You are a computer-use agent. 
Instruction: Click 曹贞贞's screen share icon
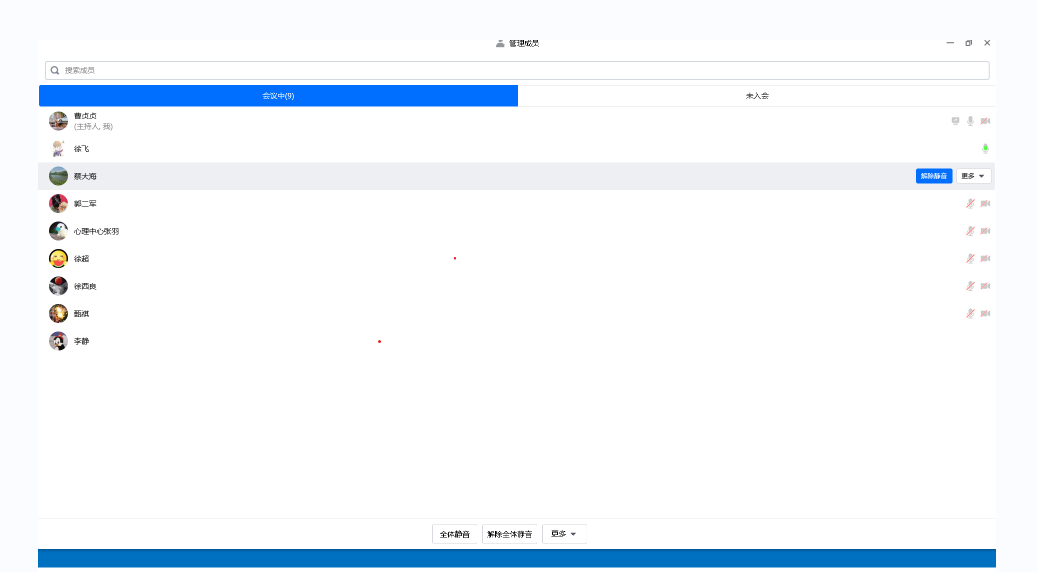(955, 121)
